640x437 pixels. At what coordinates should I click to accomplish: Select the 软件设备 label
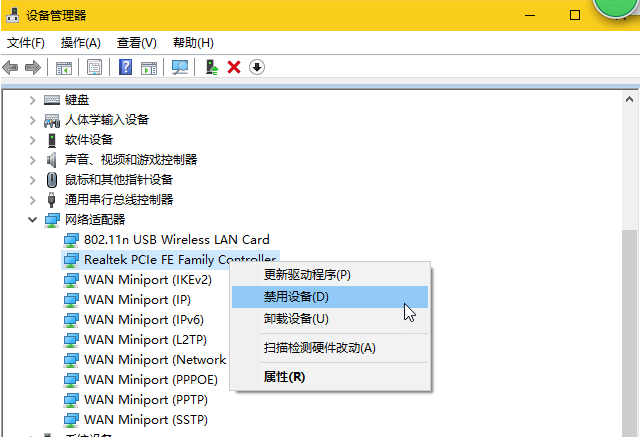tap(89, 140)
